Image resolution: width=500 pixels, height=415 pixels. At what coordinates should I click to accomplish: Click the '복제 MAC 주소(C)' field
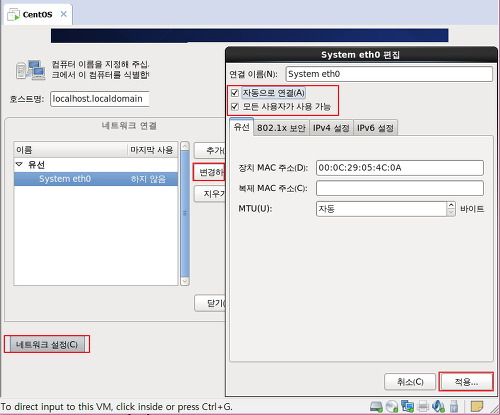(400, 188)
